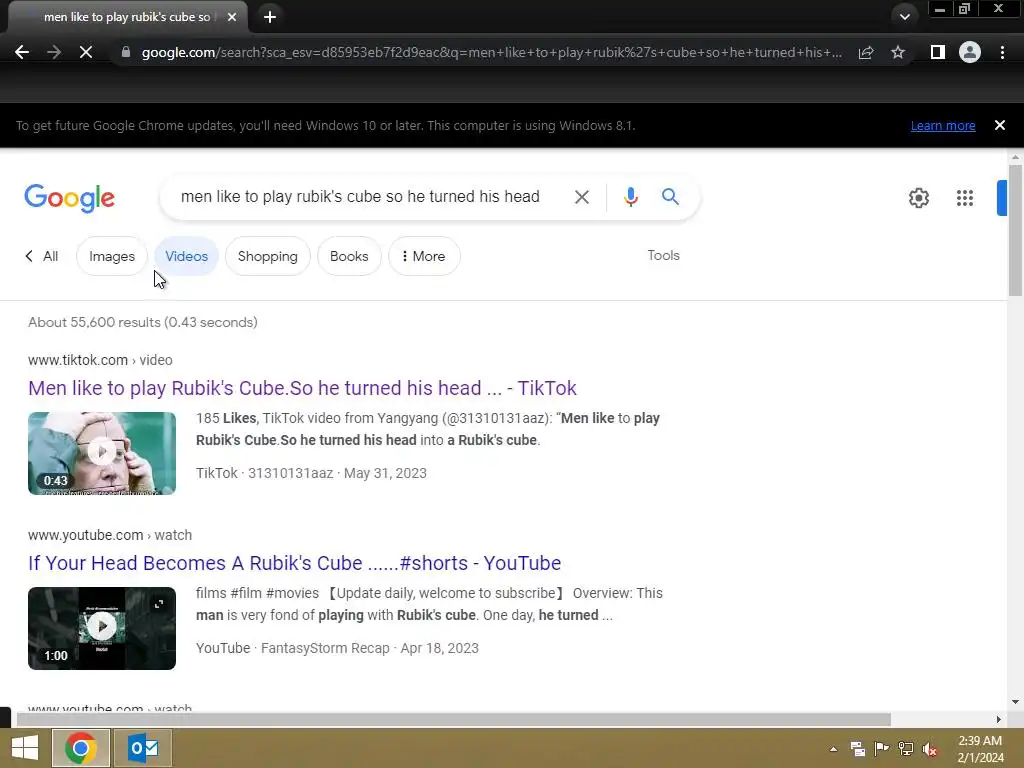Open the Action Center flag icon
1024x768 pixels.
pyautogui.click(x=882, y=748)
